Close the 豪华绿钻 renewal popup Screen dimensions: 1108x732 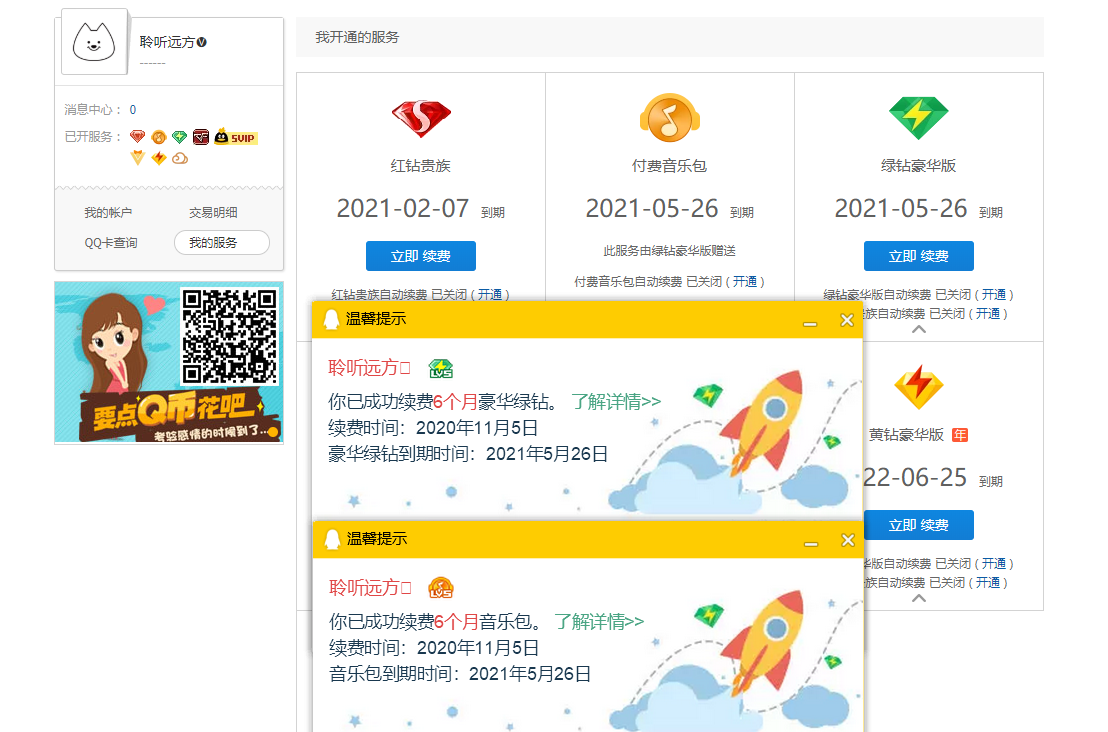[x=847, y=320]
